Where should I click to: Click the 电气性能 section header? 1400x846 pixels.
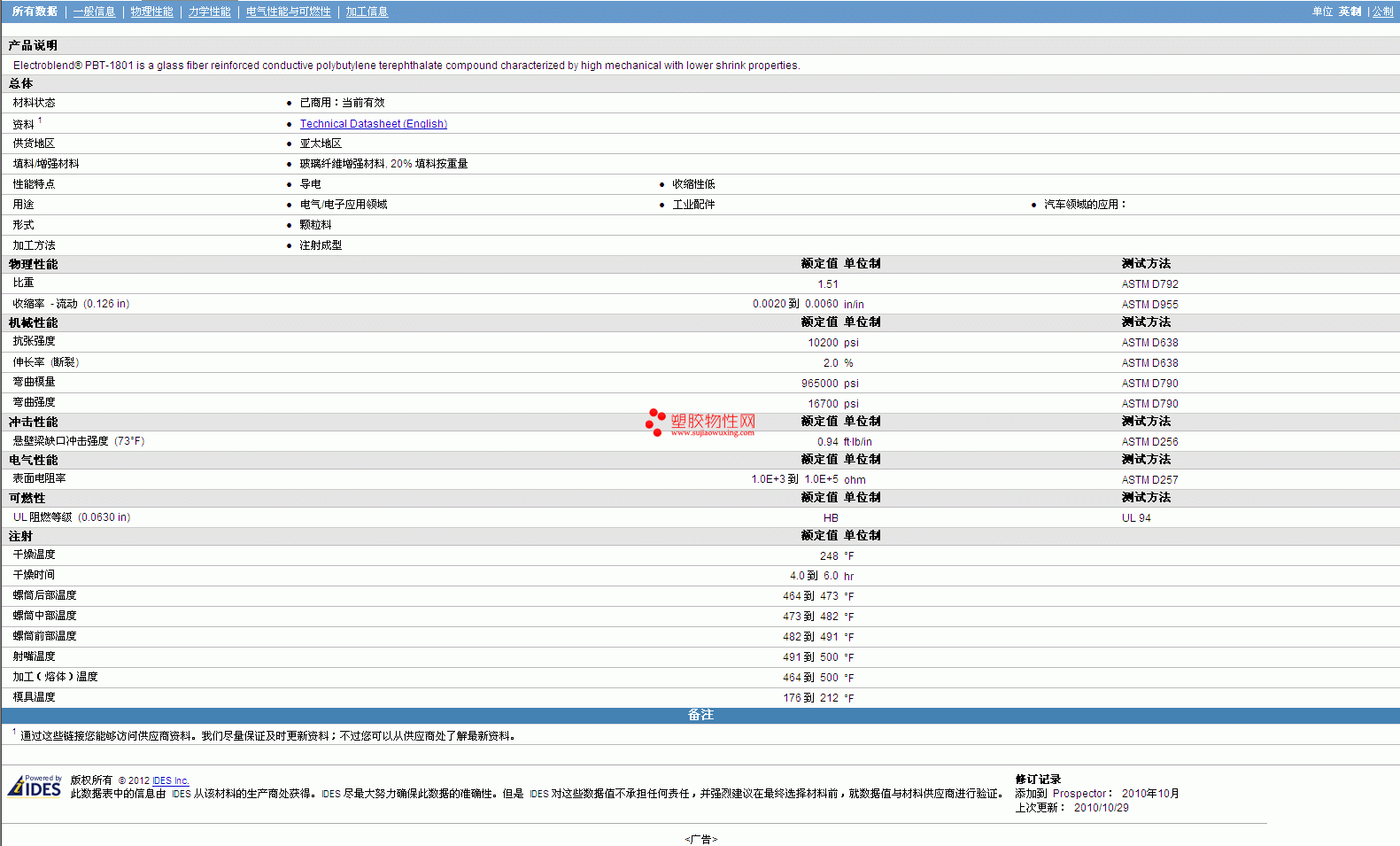[x=33, y=461]
